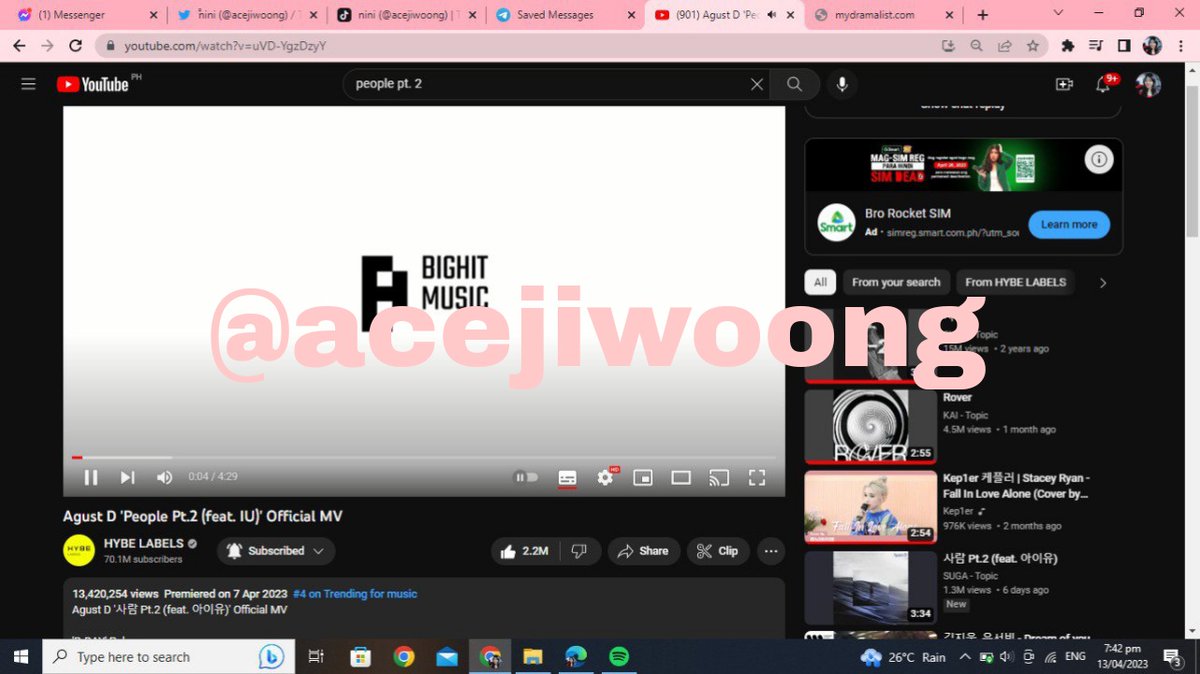Clear the search box text
The image size is (1200, 674).
pyautogui.click(x=757, y=85)
